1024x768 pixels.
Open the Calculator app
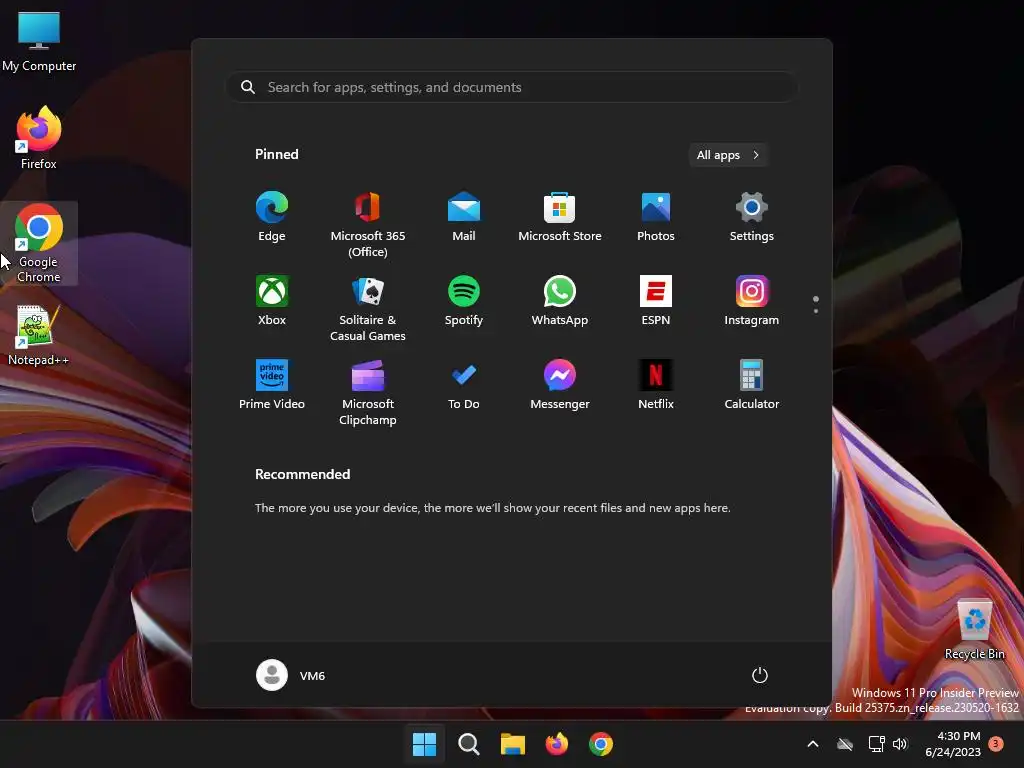(x=752, y=385)
